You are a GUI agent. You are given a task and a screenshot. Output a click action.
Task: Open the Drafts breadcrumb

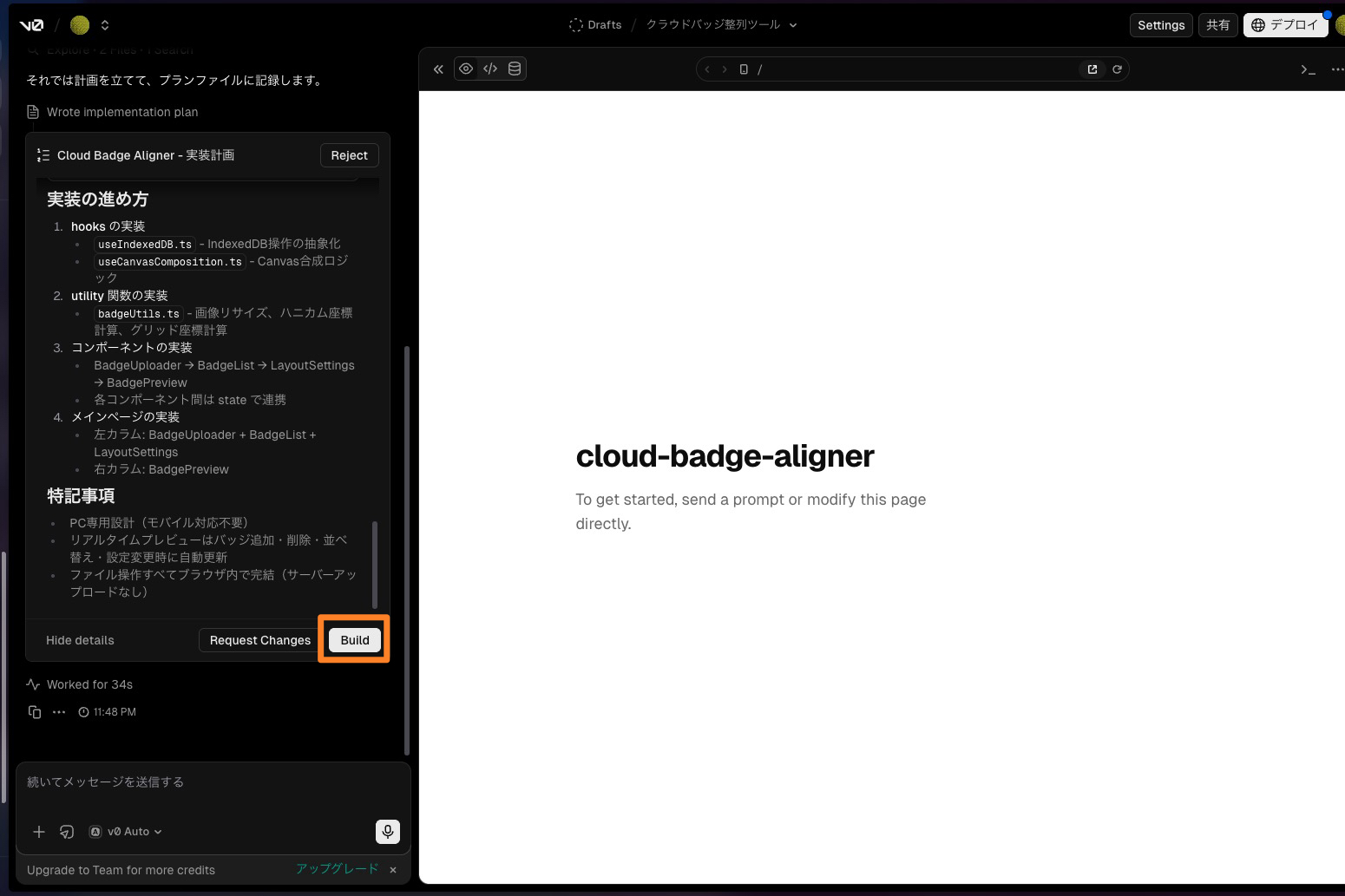595,25
